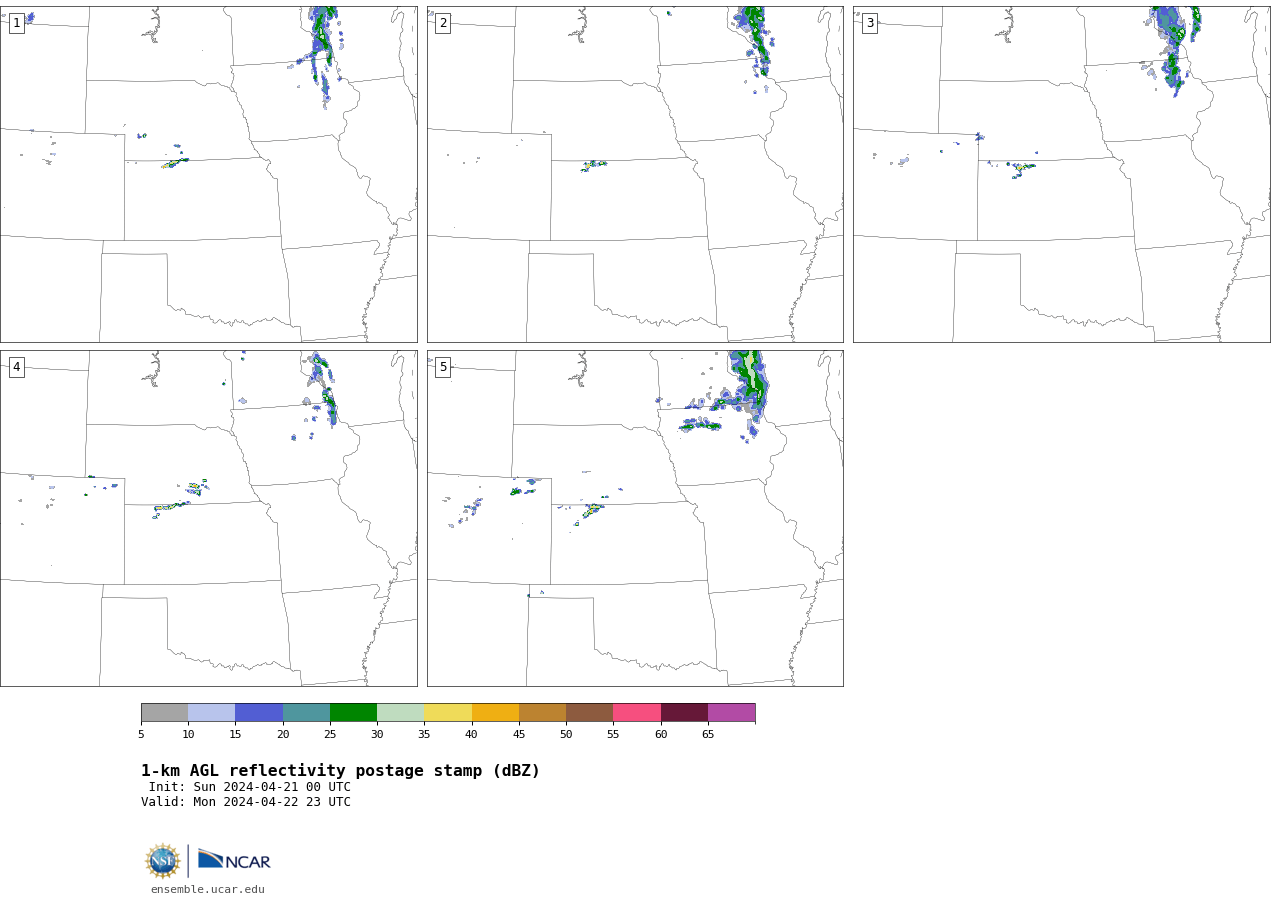This screenshot has height=901, width=1280.
Task: Click the colorbar tick label 60
Action: point(661,735)
